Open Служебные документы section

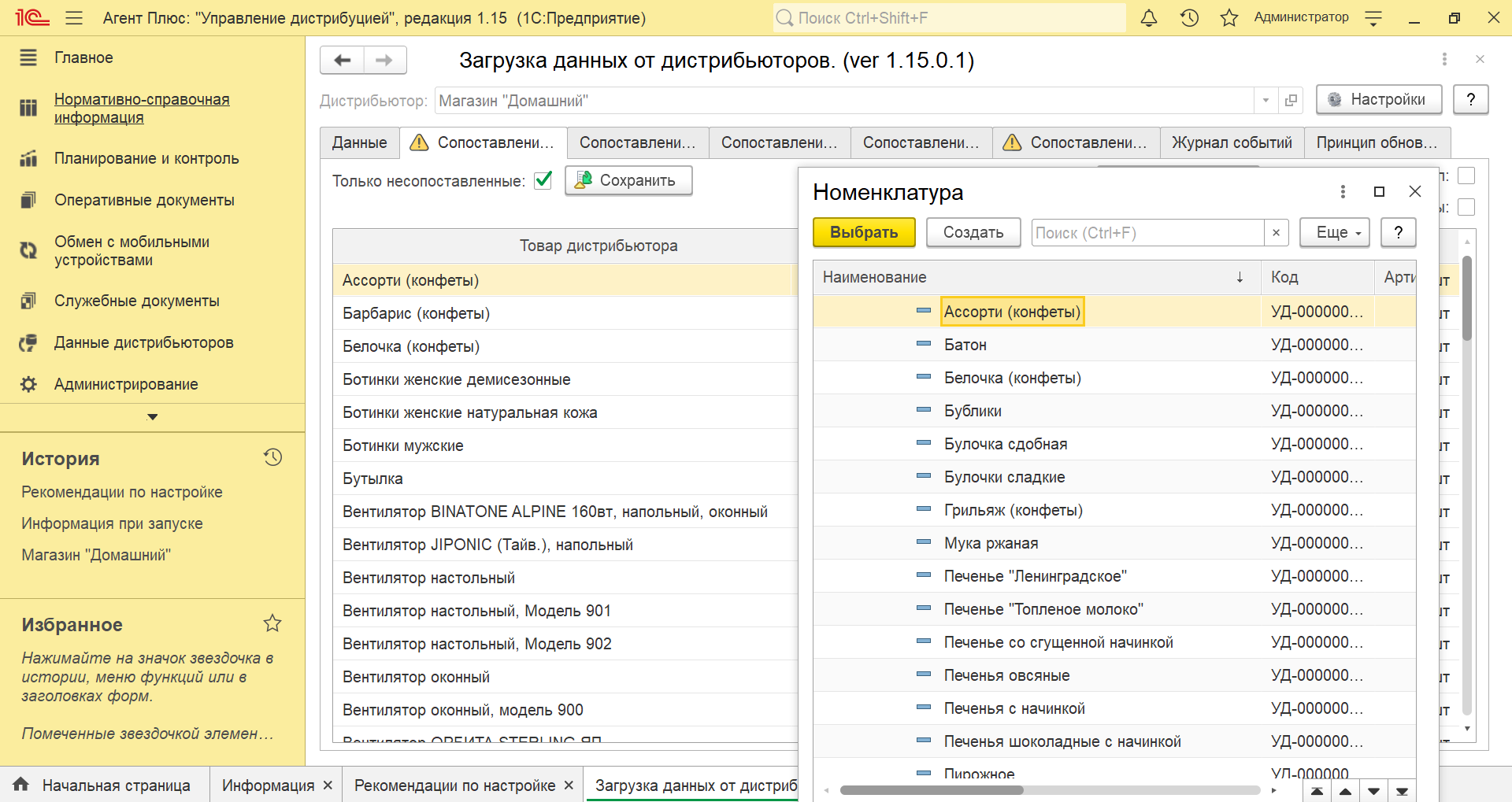point(137,301)
